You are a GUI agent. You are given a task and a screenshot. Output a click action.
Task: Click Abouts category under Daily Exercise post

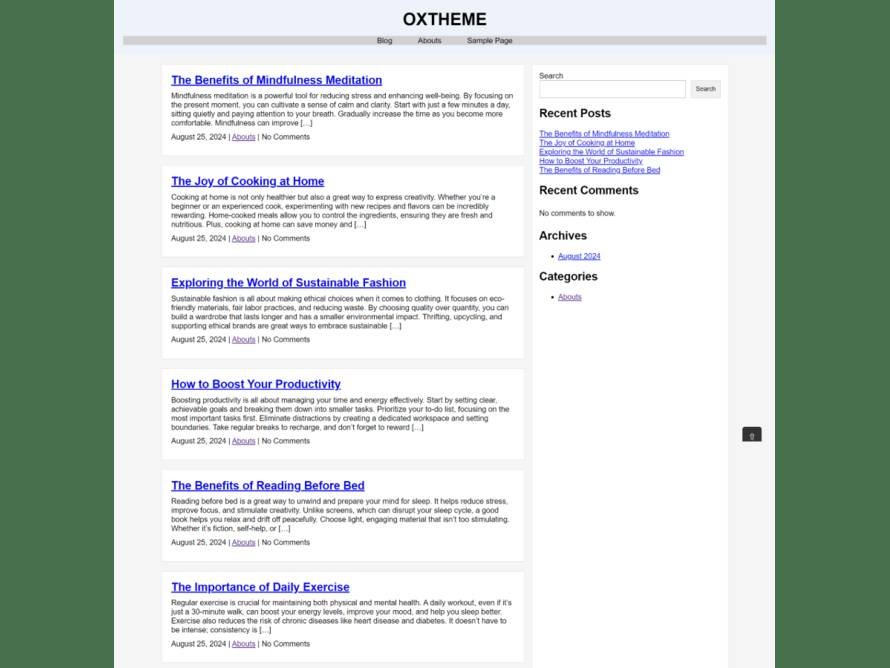click(244, 644)
